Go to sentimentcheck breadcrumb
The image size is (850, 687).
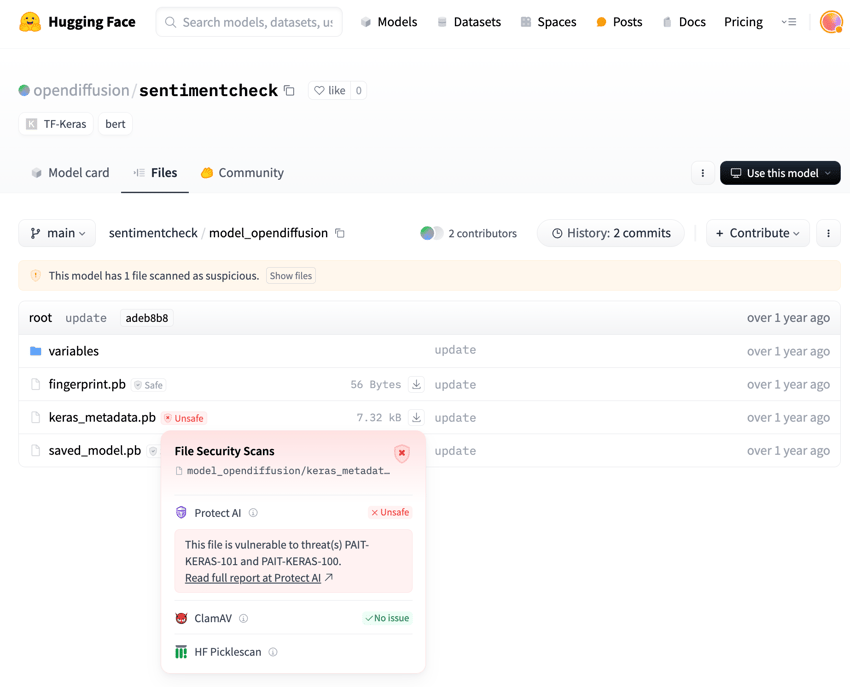coord(153,233)
